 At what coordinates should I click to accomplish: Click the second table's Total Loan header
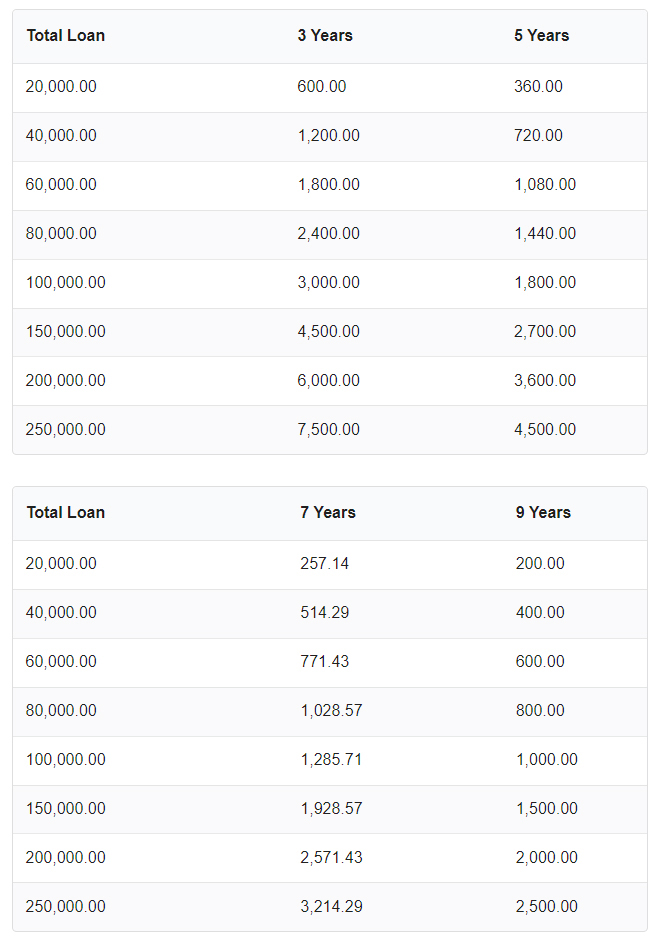coord(65,512)
